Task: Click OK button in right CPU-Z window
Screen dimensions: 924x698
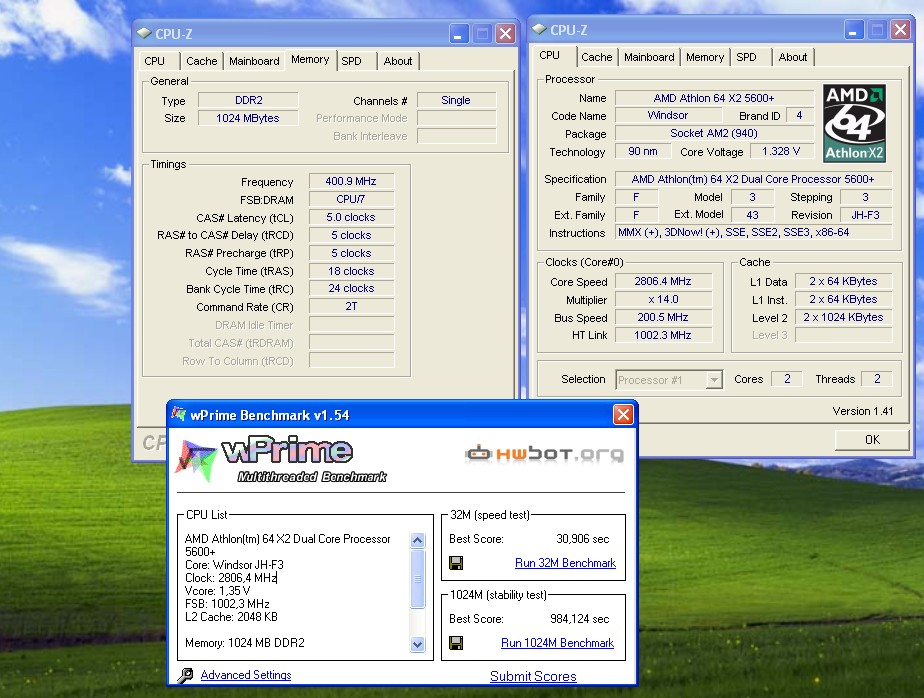Action: click(x=872, y=440)
